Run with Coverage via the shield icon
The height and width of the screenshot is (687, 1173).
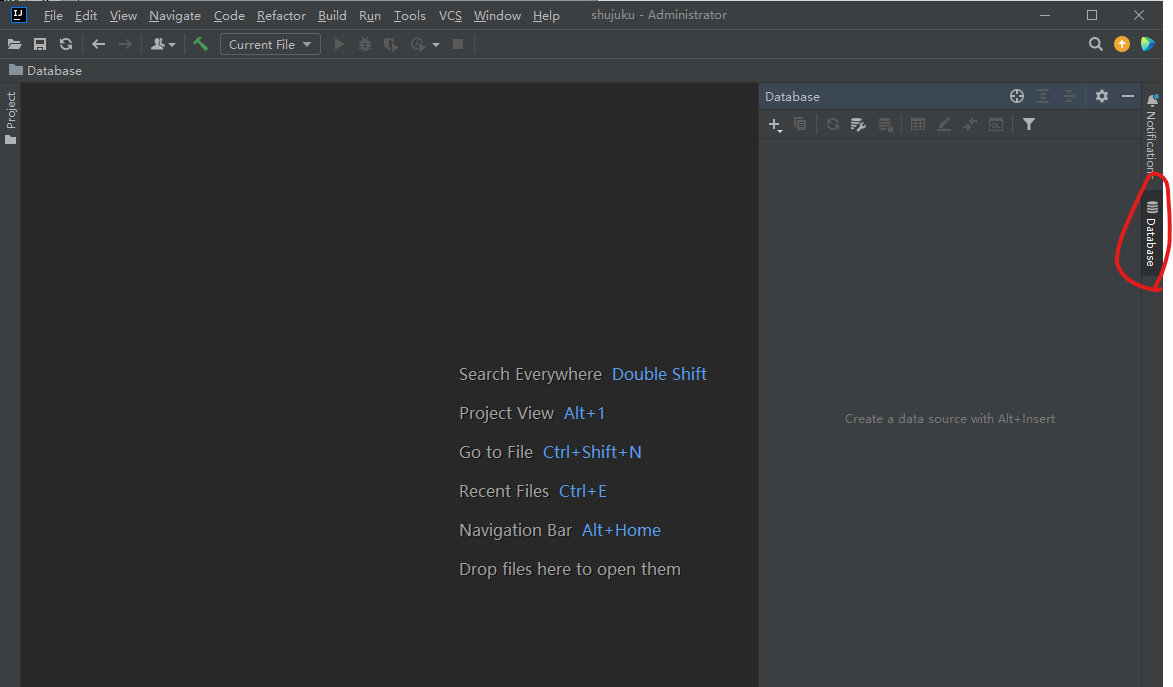click(x=391, y=44)
